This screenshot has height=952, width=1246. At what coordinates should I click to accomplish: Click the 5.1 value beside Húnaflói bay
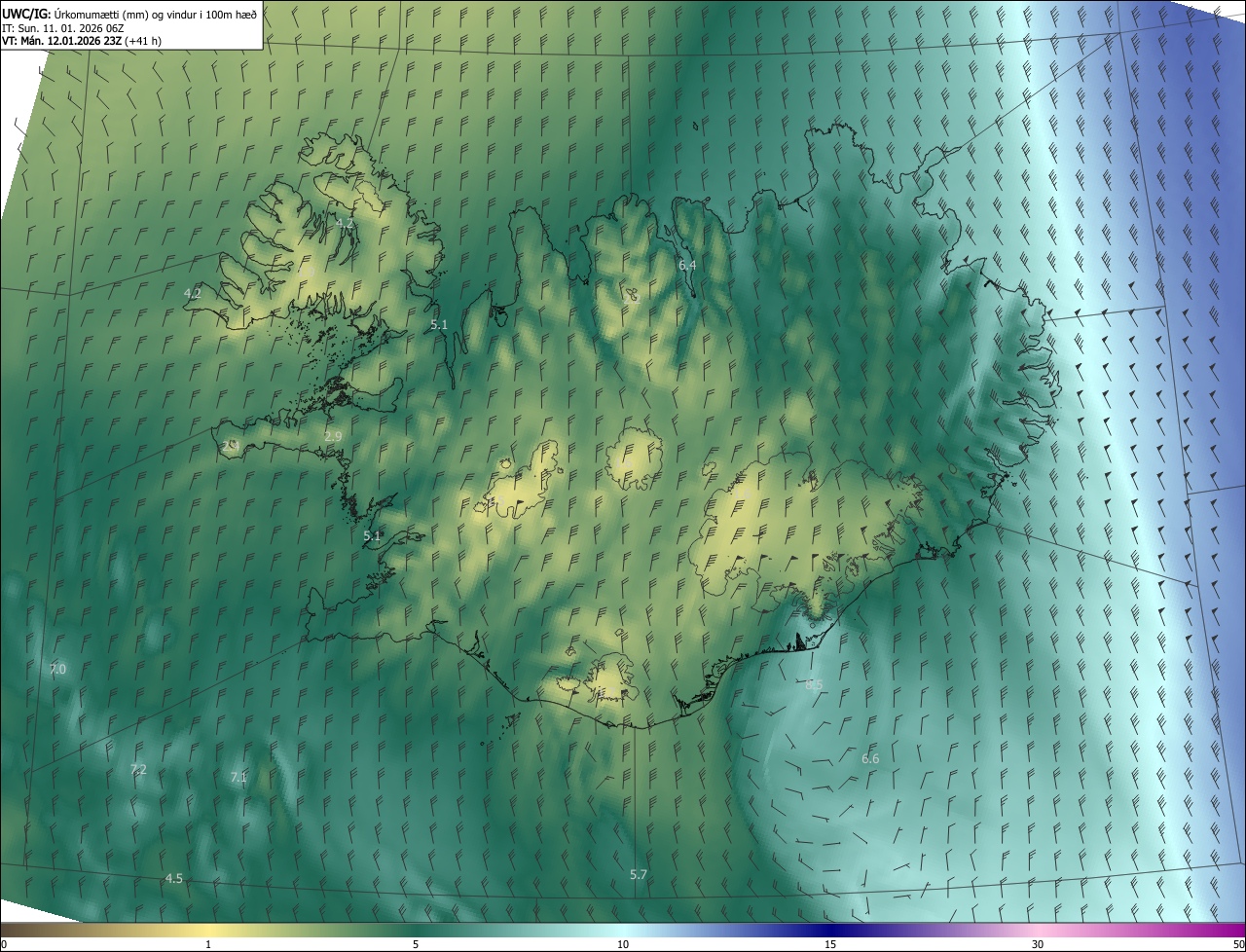point(439,324)
